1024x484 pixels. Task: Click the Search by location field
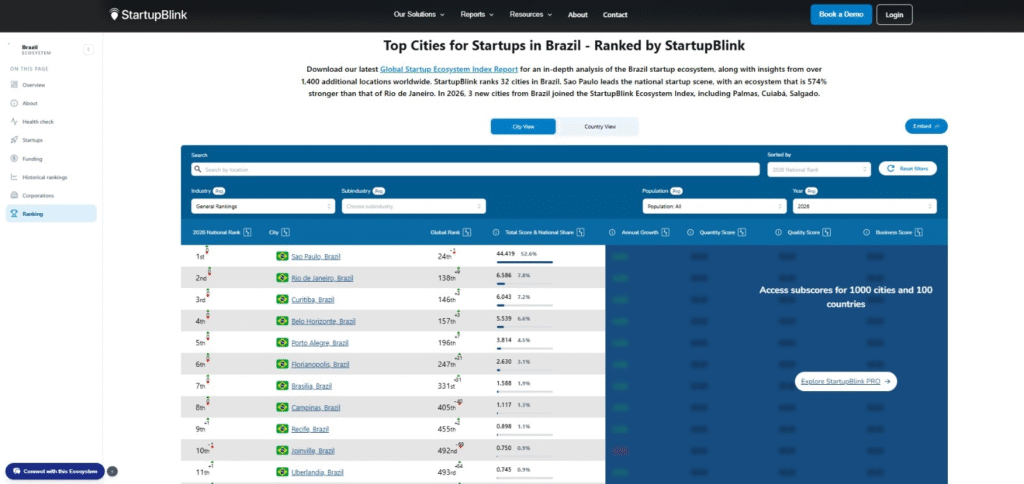coord(475,169)
